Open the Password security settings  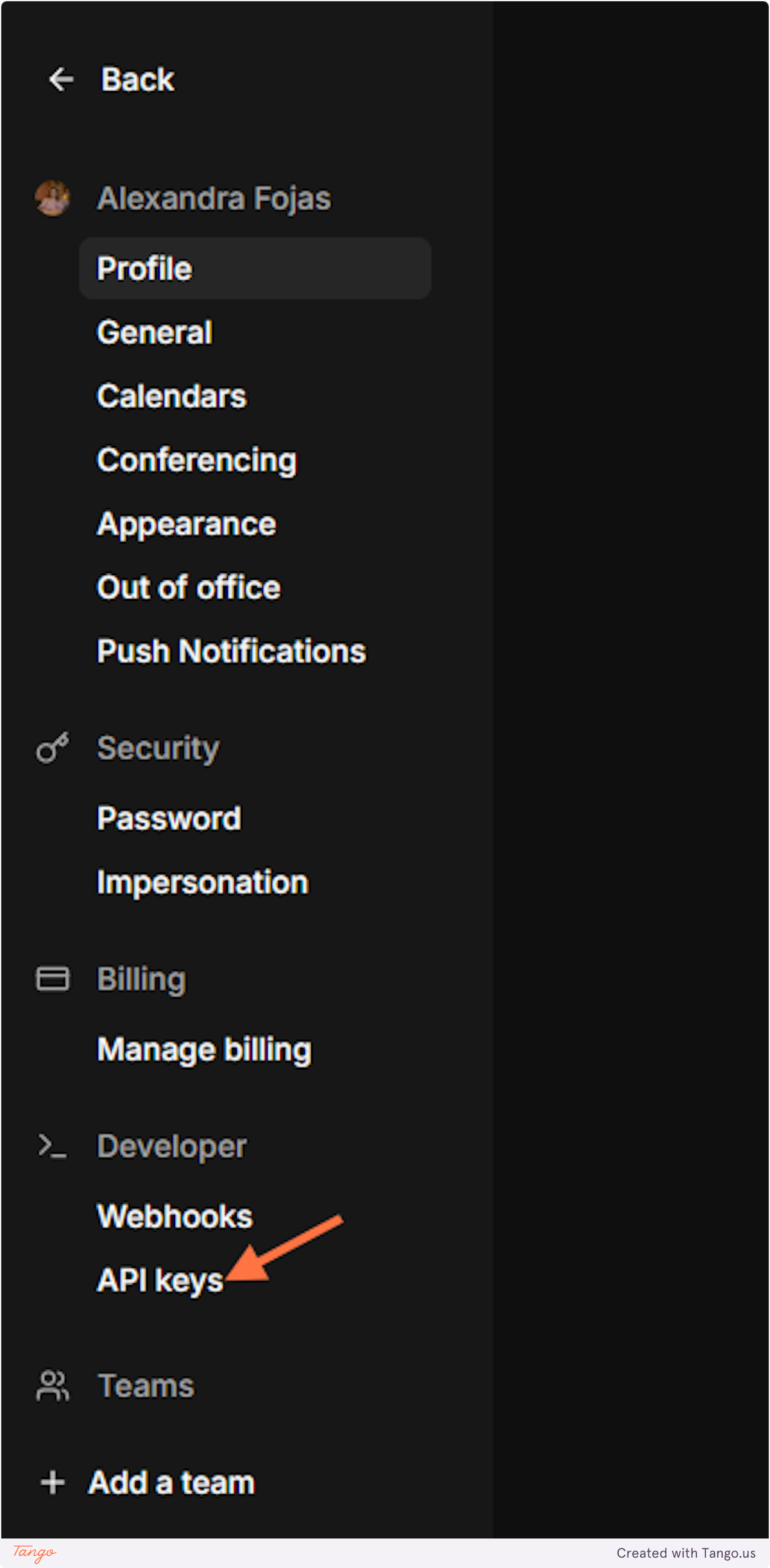tap(168, 818)
